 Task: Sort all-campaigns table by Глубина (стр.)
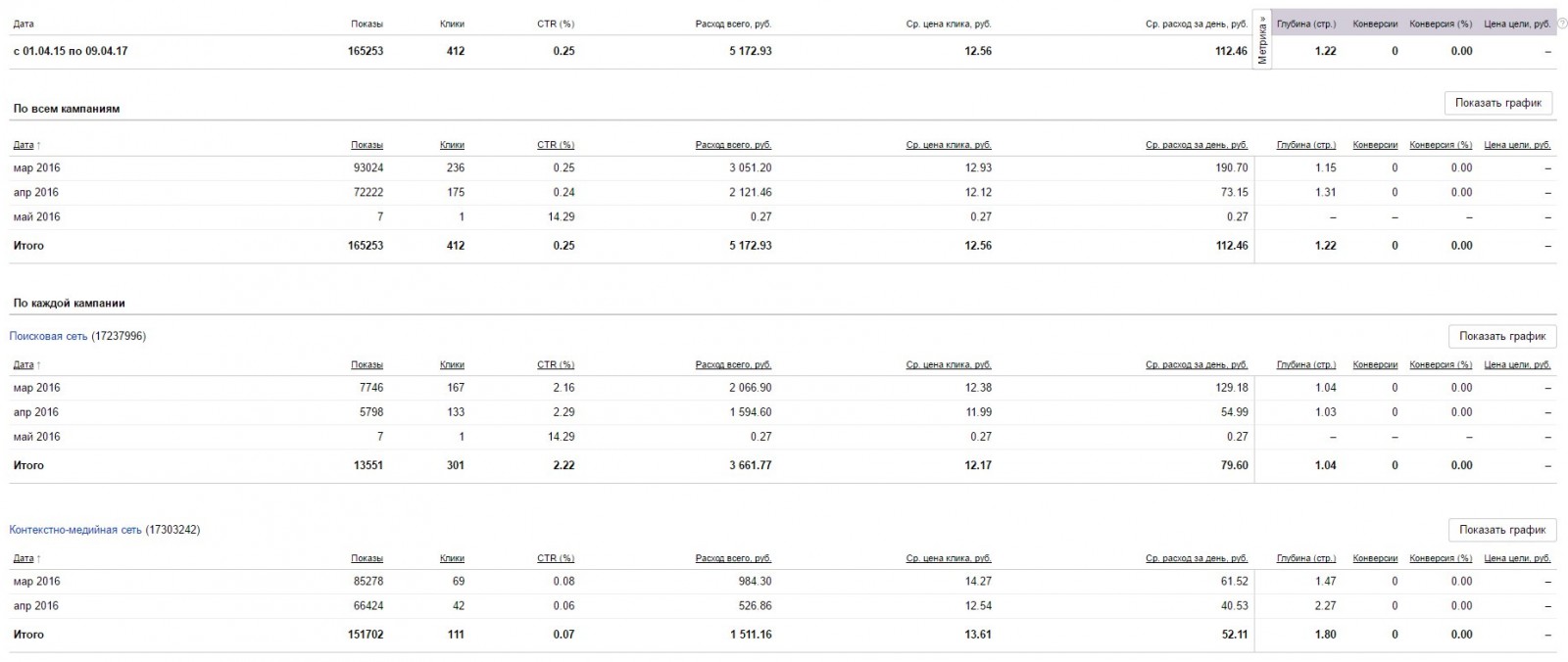(1306, 145)
